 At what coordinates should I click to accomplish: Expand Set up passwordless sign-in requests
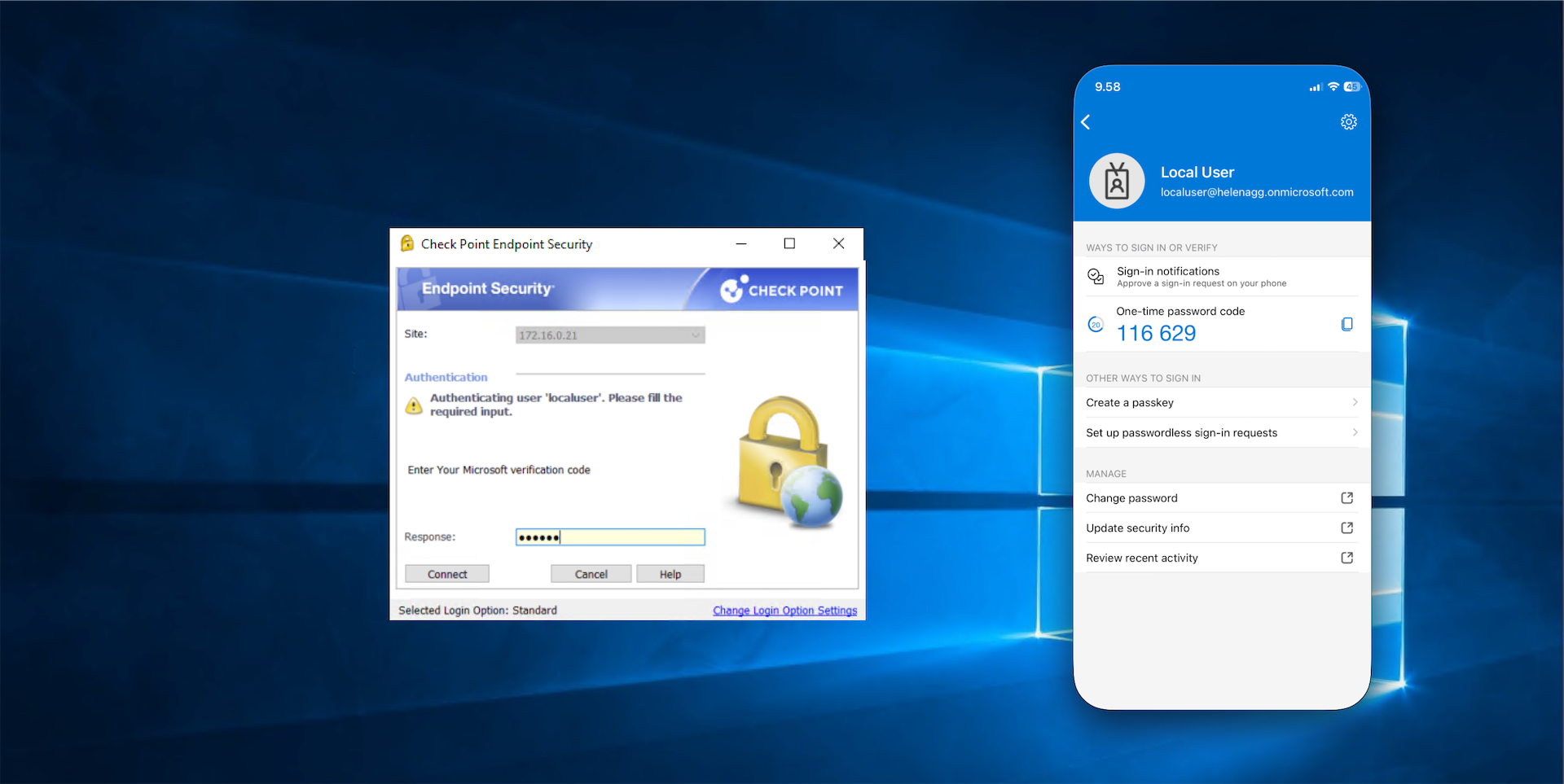(1355, 432)
